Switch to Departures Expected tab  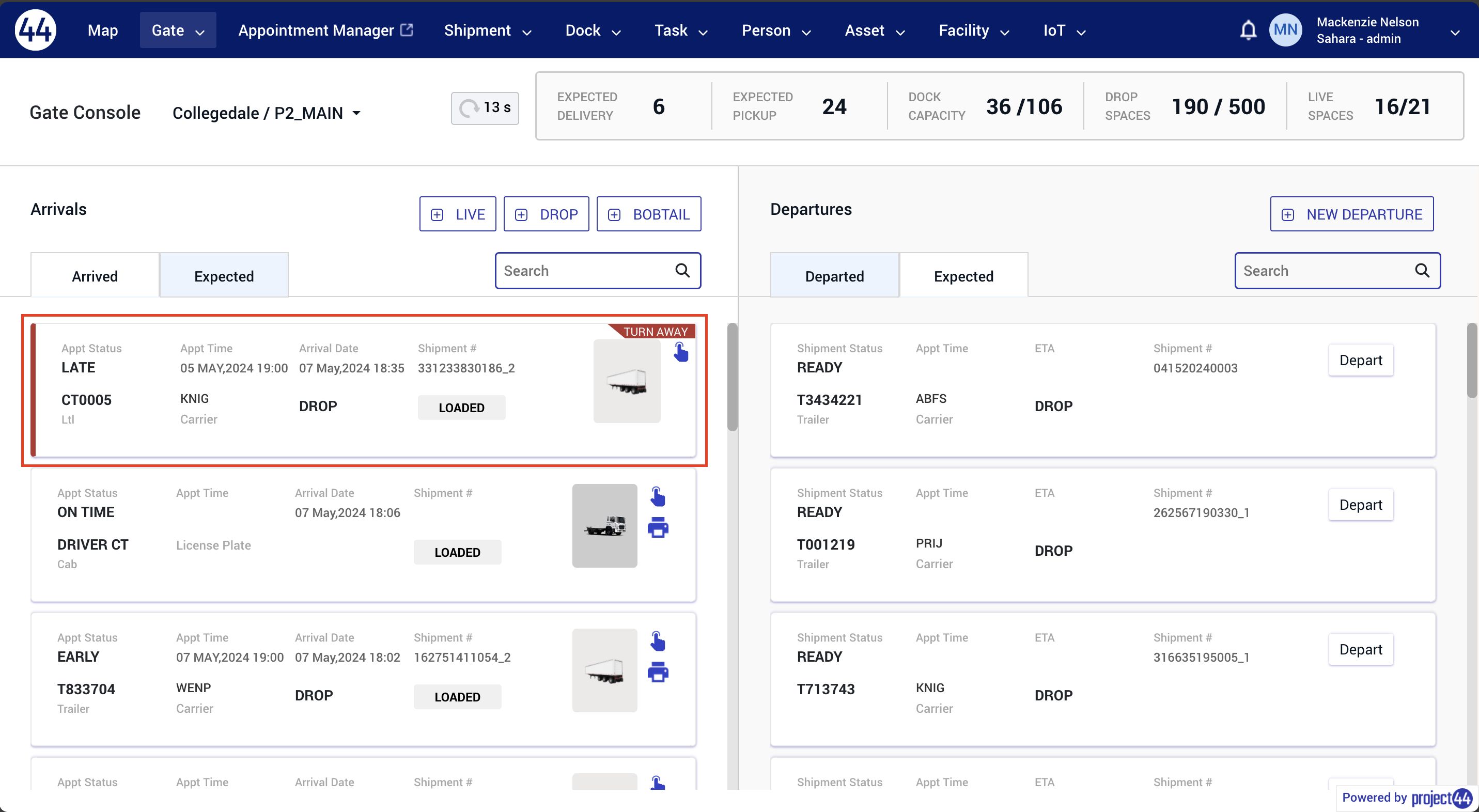[963, 276]
